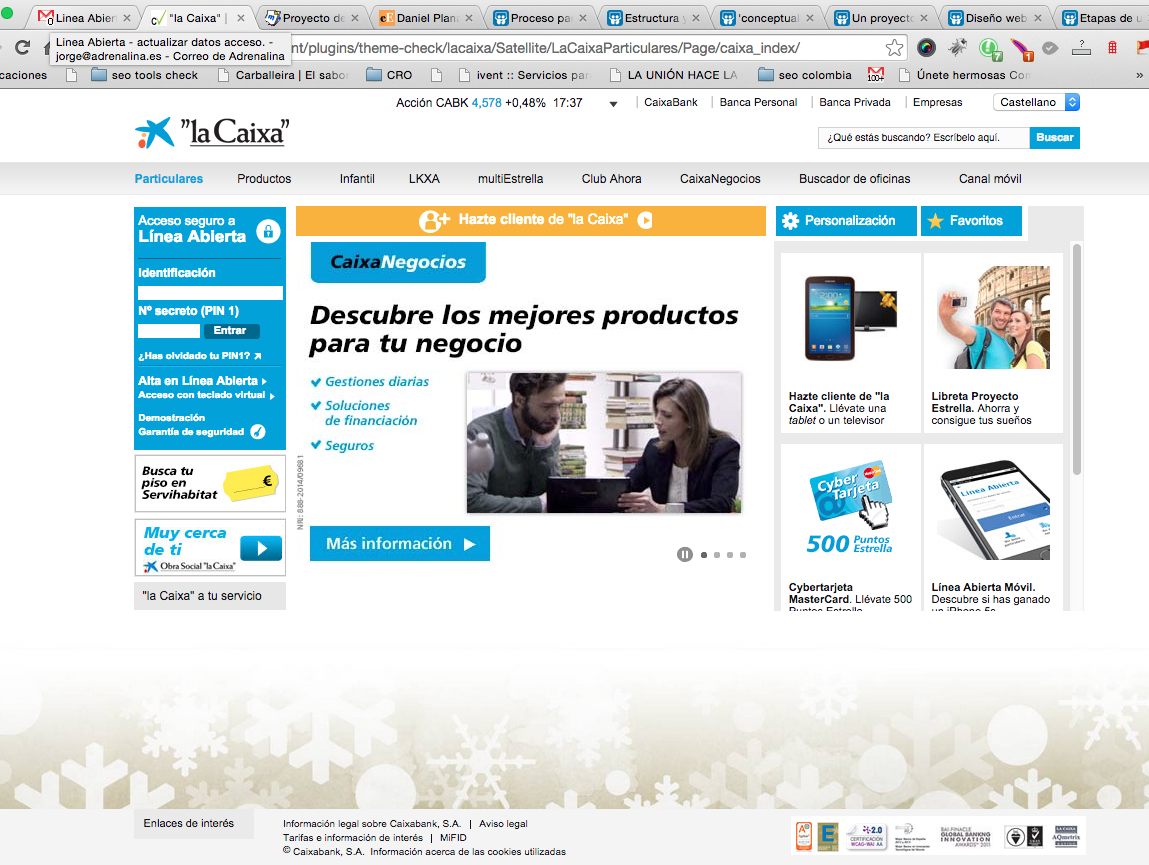Click the yellow price tag Servihabitat image
Image resolution: width=1149 pixels, height=865 pixels.
tap(251, 483)
